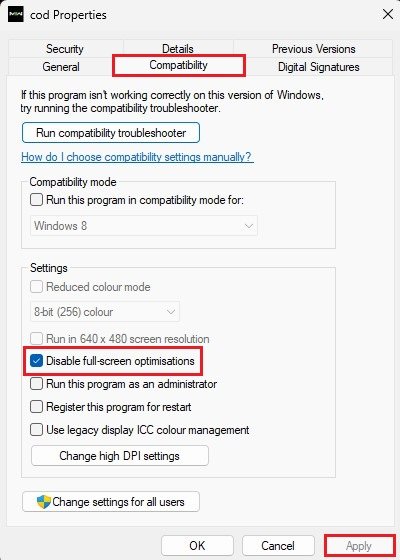Click Run compatibility troubleshooter button
The height and width of the screenshot is (560, 400).
coord(111,133)
